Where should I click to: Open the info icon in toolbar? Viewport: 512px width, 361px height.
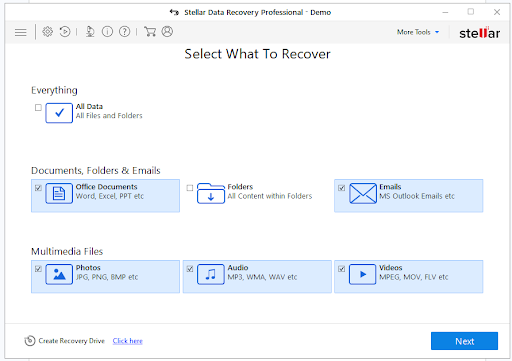pos(107,32)
